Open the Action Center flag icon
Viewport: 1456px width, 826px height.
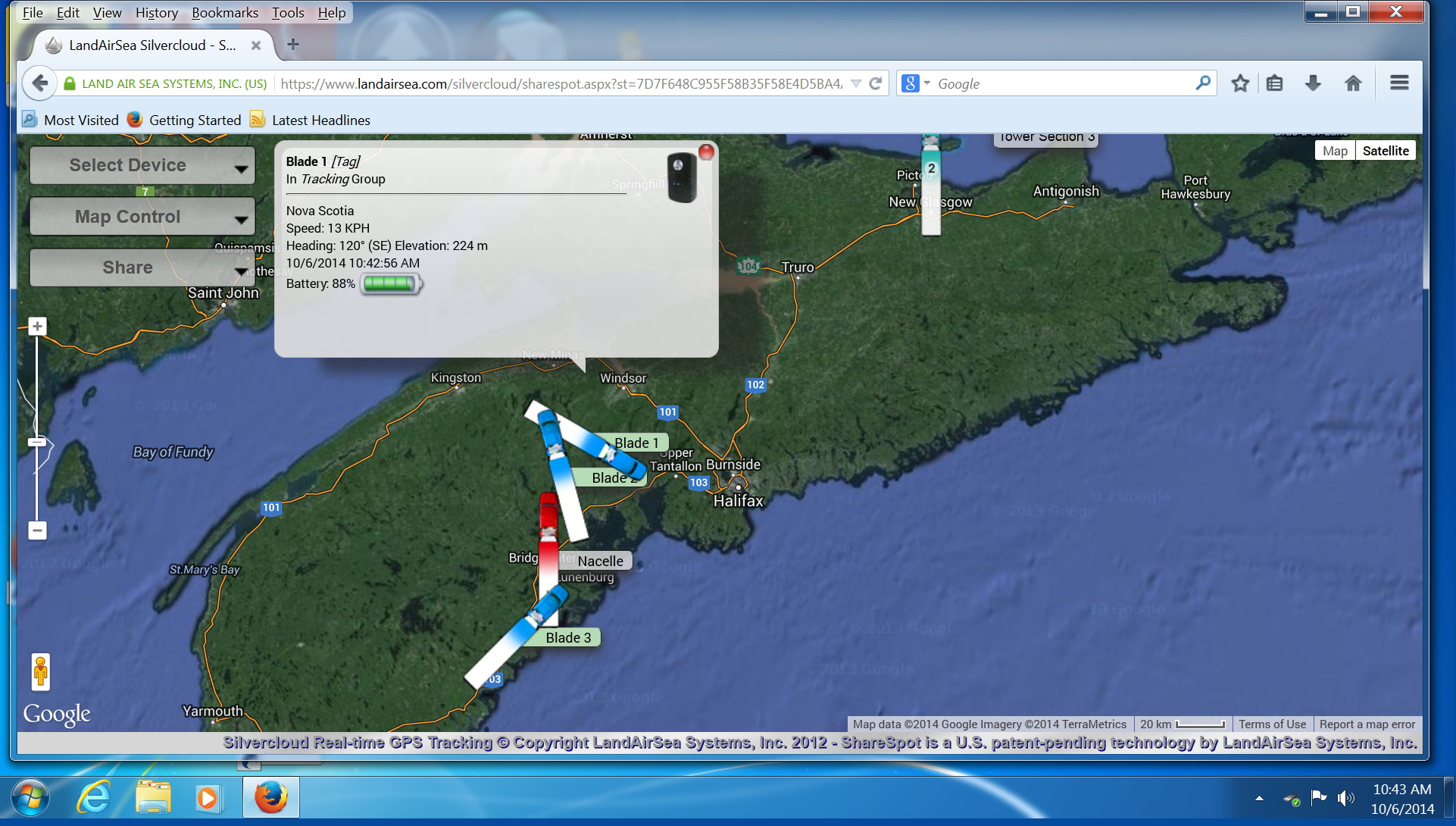coord(1318,798)
